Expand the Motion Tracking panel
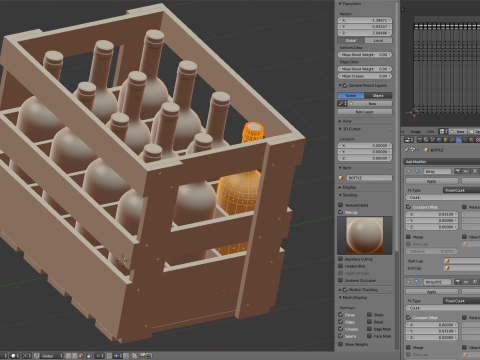The width and height of the screenshot is (480, 360). (x=340, y=290)
